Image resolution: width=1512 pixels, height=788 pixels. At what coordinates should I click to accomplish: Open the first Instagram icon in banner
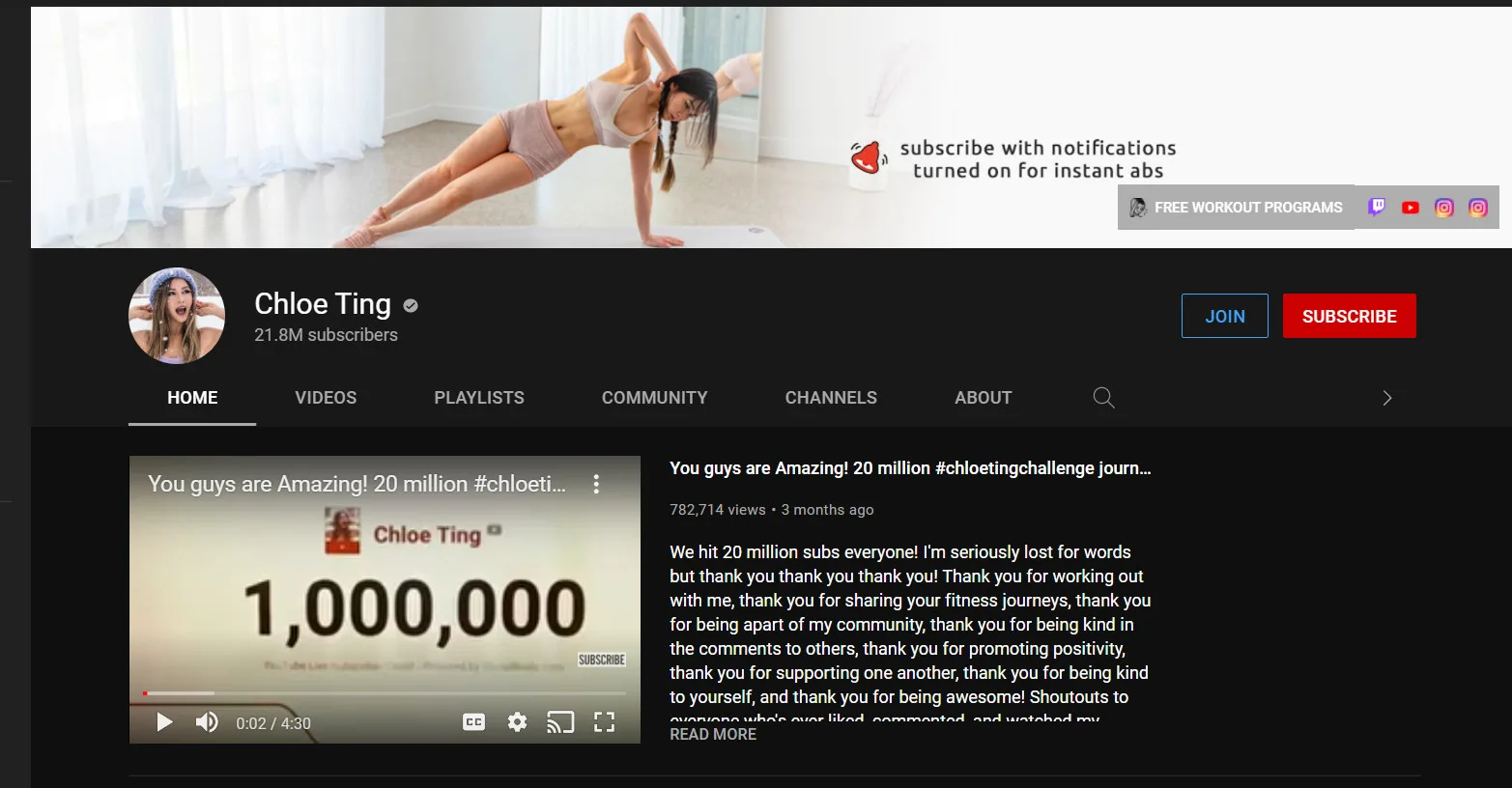1444,207
